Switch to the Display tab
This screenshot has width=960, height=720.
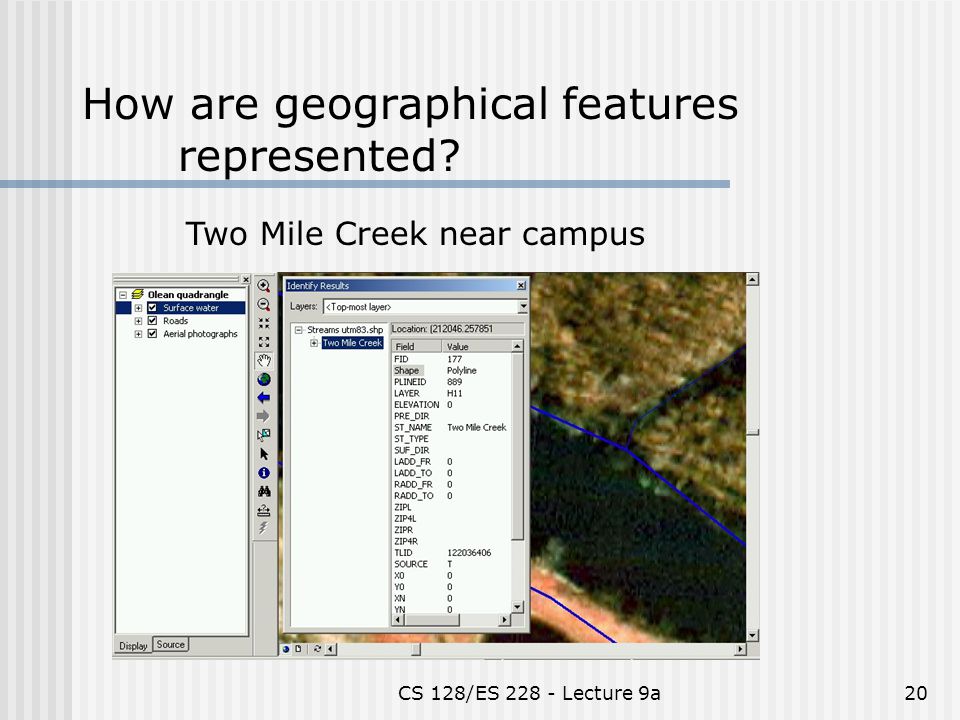click(133, 646)
